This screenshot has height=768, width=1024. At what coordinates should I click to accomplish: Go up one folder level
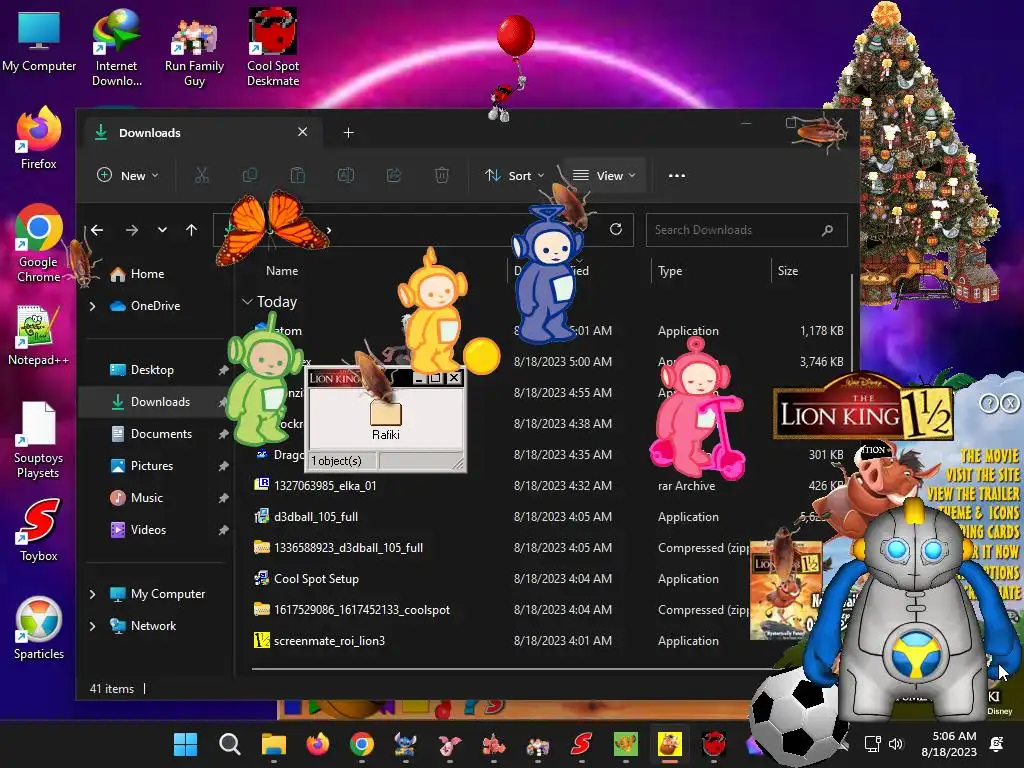tap(191, 230)
